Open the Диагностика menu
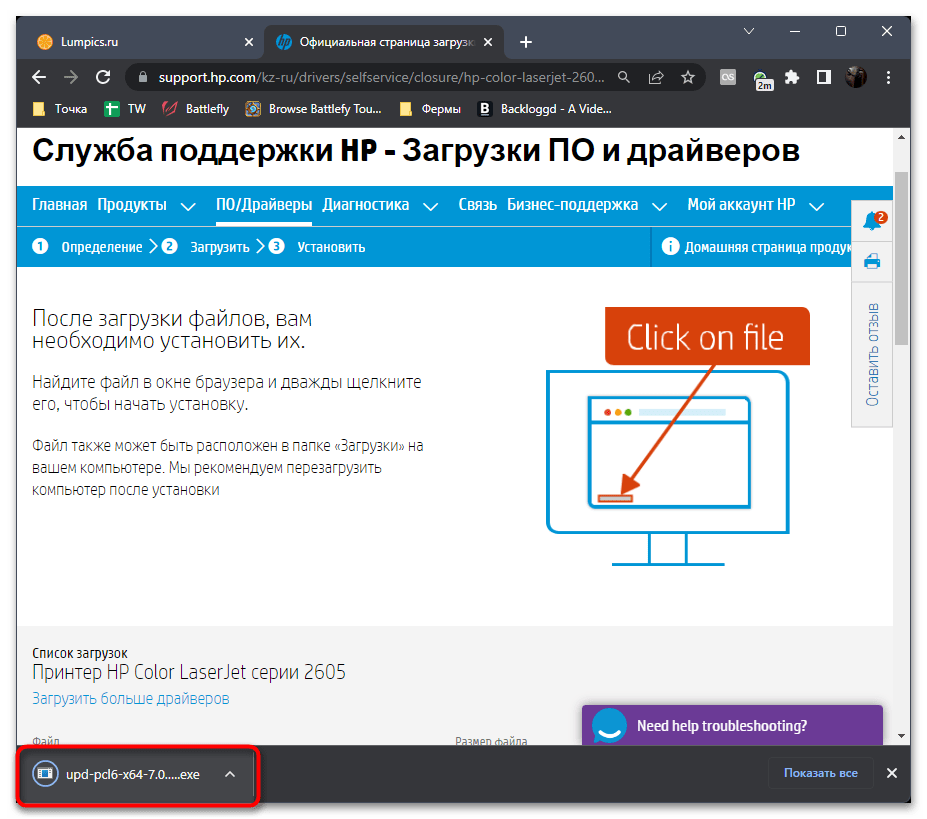Viewport: 927px width, 819px height. 365,205
